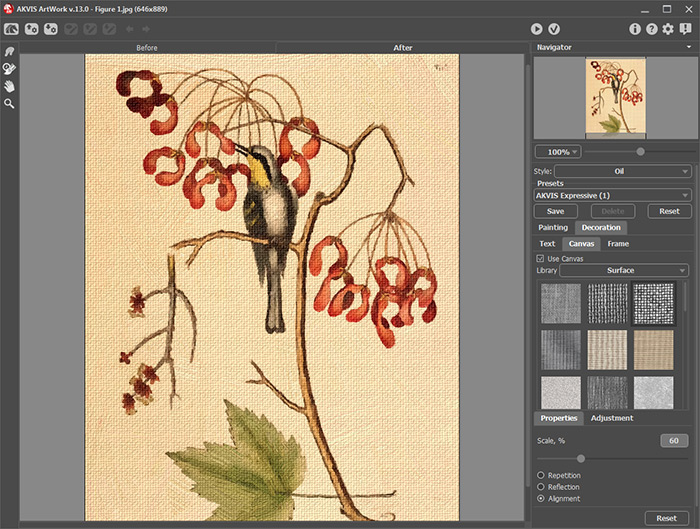This screenshot has height=529, width=700.
Task: Click the bottom Reset button
Action: point(667,518)
